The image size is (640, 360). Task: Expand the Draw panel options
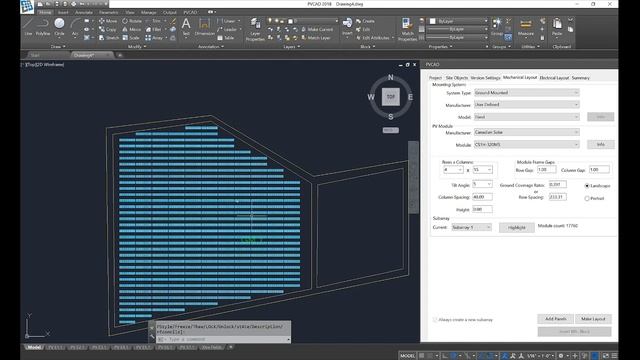coord(58,47)
